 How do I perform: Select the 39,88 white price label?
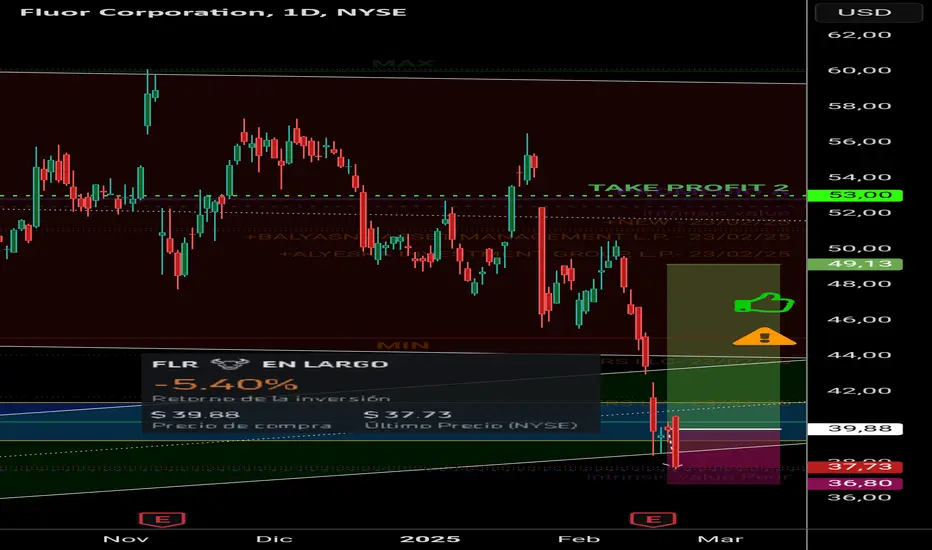[x=855, y=429]
